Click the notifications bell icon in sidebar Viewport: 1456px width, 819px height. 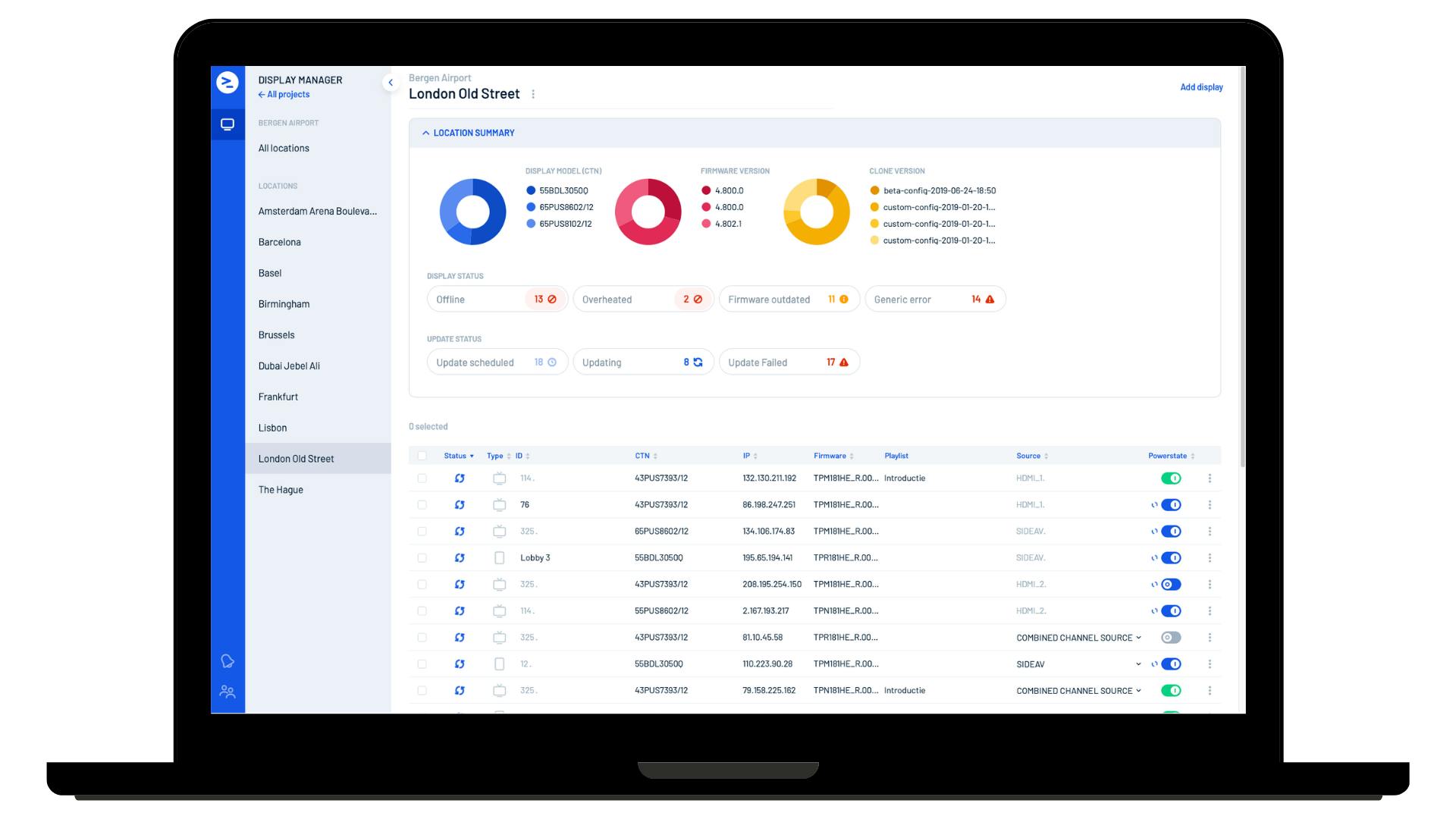[x=227, y=661]
